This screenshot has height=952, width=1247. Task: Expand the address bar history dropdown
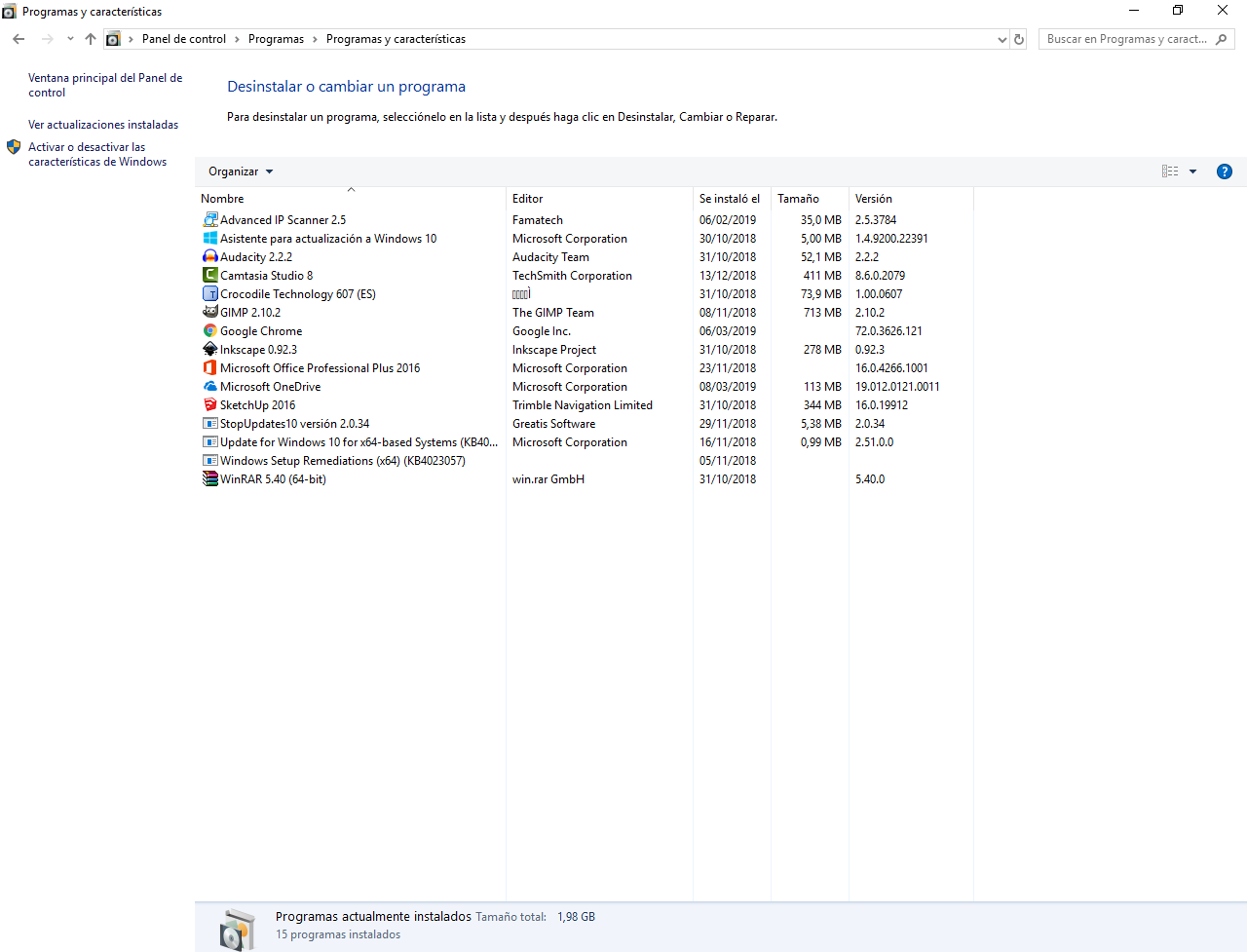(x=1002, y=40)
